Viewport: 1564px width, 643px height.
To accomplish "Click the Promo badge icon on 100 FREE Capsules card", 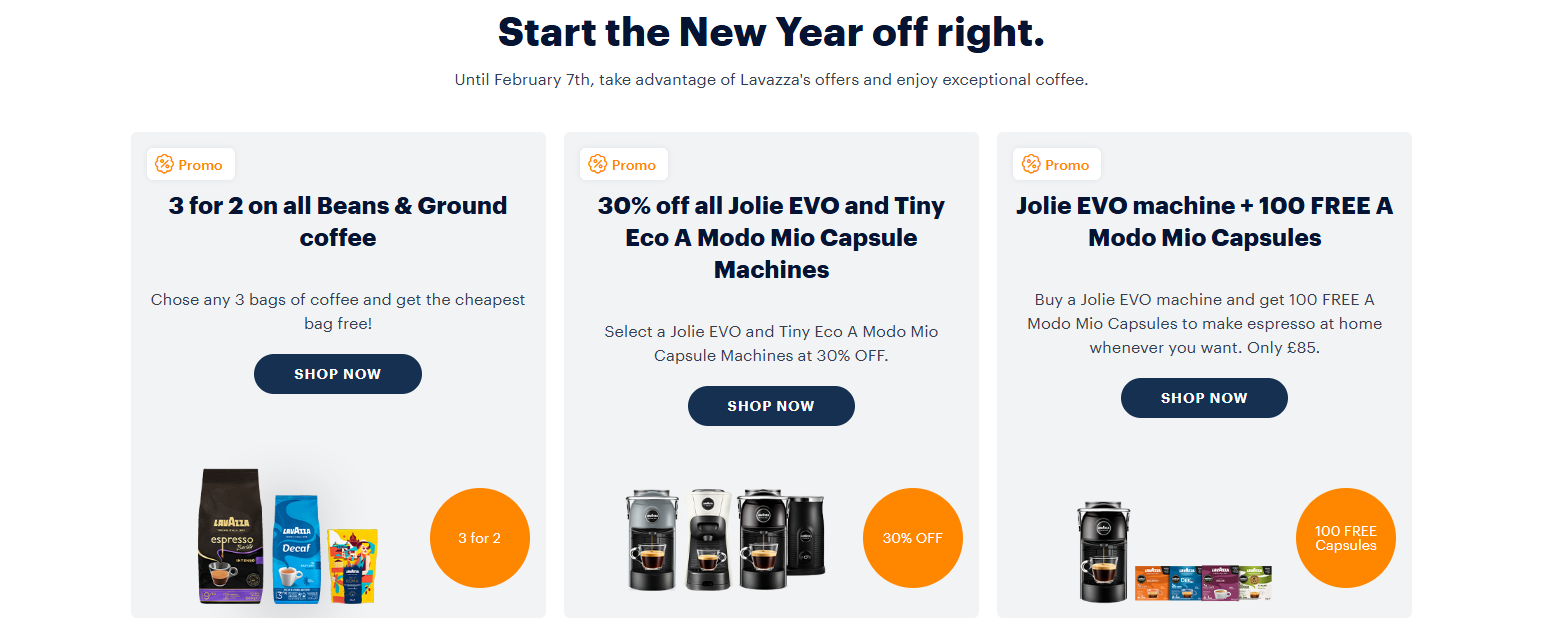I will tap(1029, 163).
